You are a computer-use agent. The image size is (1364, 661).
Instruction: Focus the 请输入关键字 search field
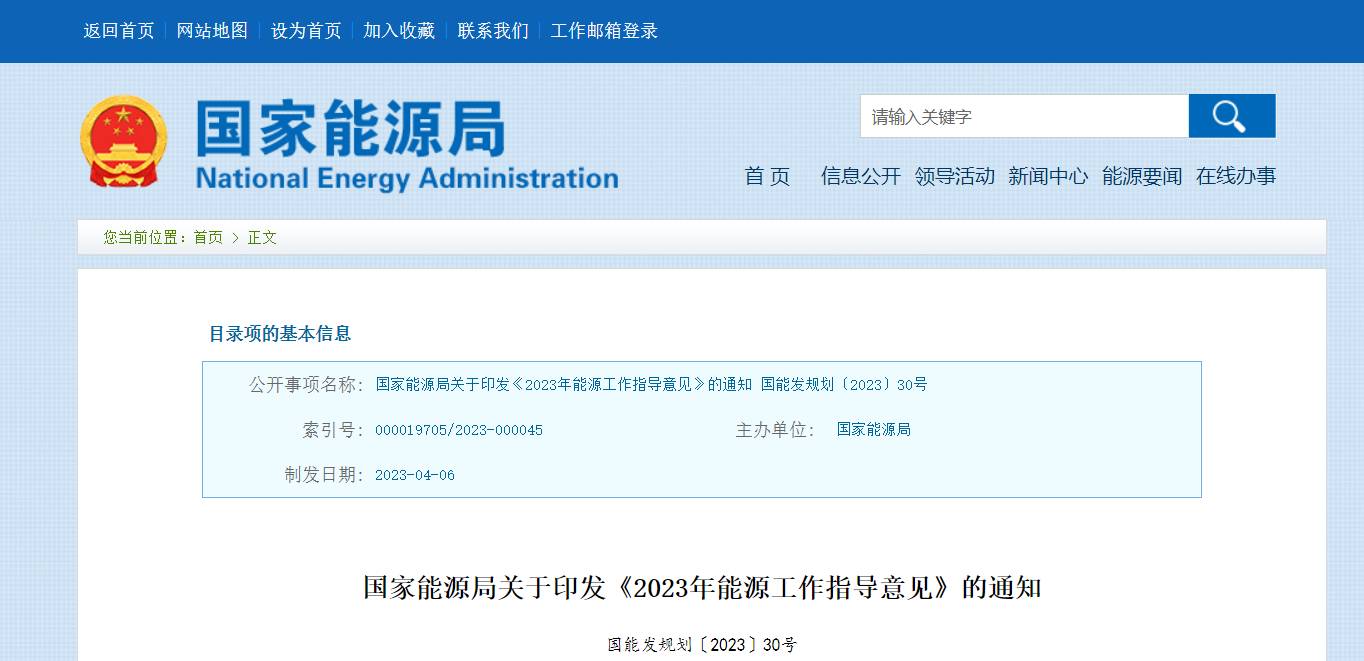[x=1024, y=116]
